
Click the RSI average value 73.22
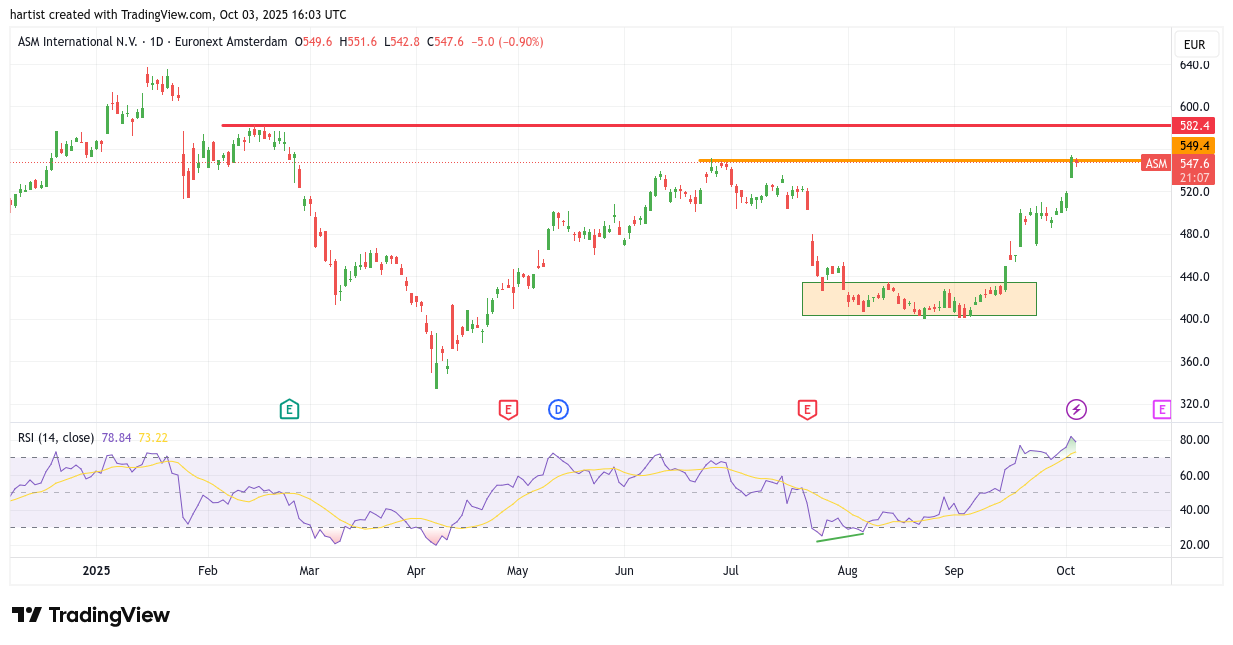click(153, 437)
